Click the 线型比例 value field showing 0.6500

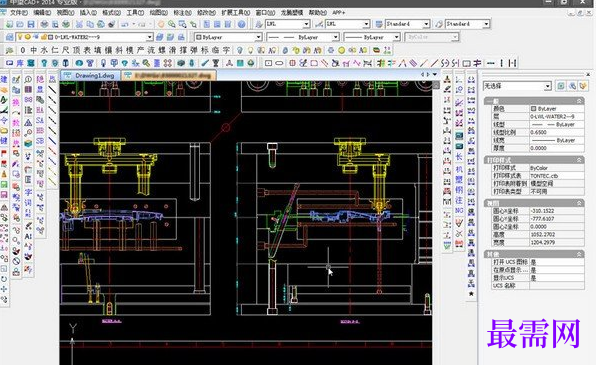click(x=557, y=132)
